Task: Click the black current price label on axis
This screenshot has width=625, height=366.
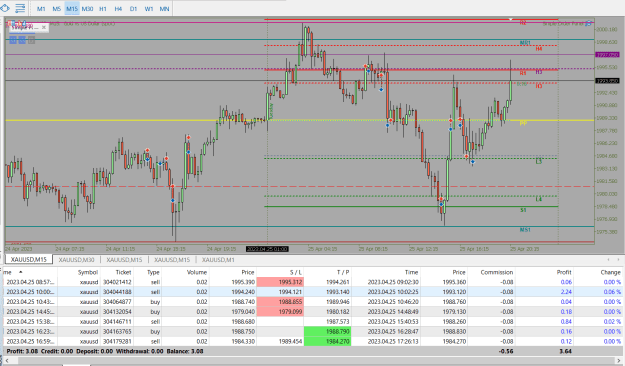Action: (x=607, y=81)
